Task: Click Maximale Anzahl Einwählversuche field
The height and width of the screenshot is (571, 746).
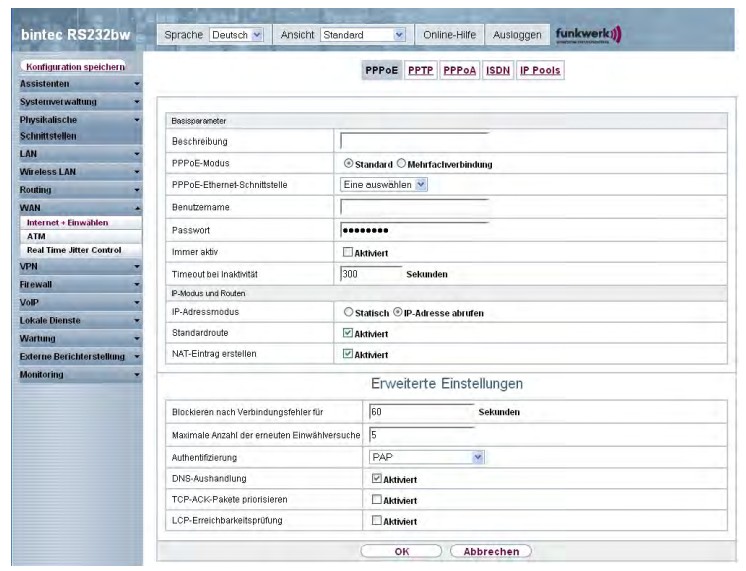Action: (x=422, y=435)
